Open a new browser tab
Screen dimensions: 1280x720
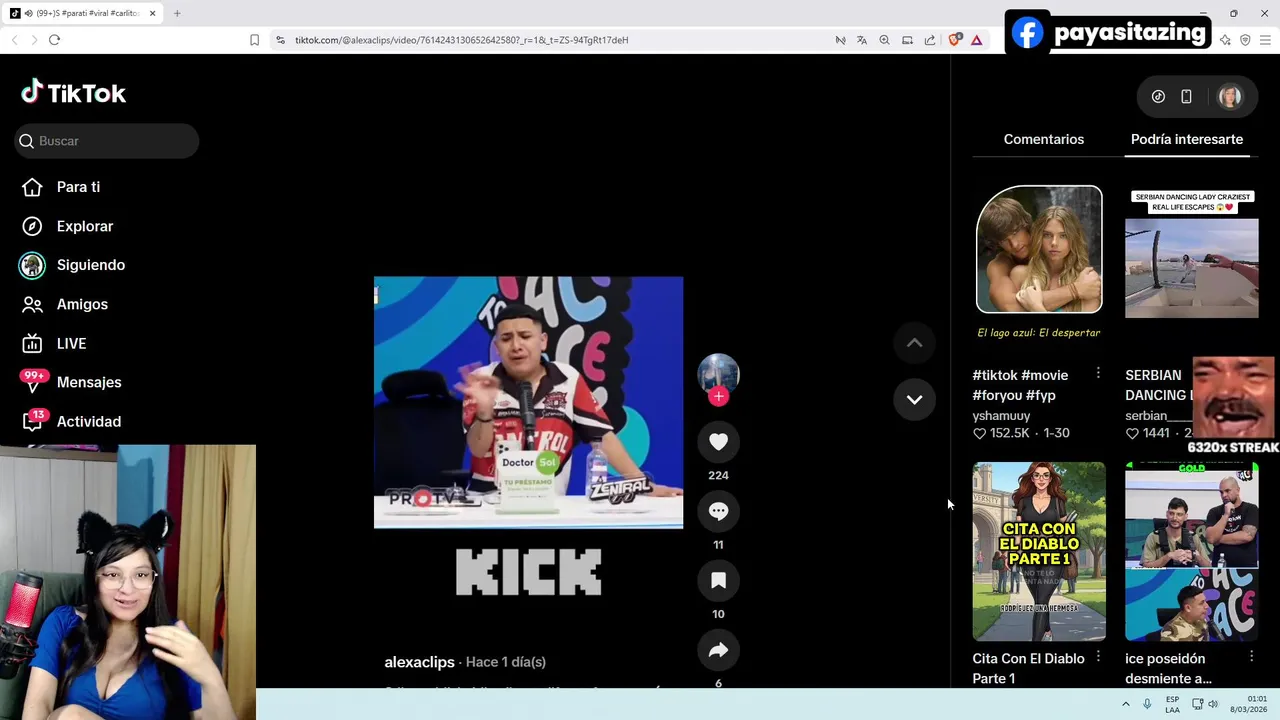(177, 13)
